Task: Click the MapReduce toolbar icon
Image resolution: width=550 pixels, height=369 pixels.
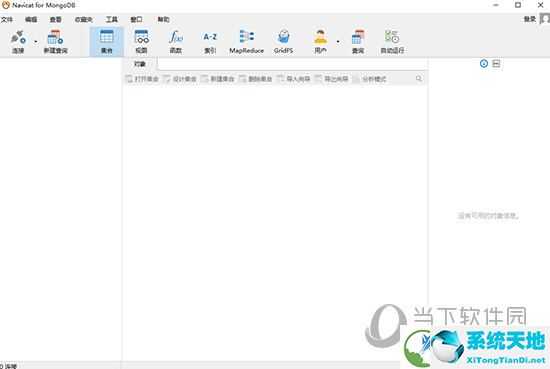Action: point(247,36)
